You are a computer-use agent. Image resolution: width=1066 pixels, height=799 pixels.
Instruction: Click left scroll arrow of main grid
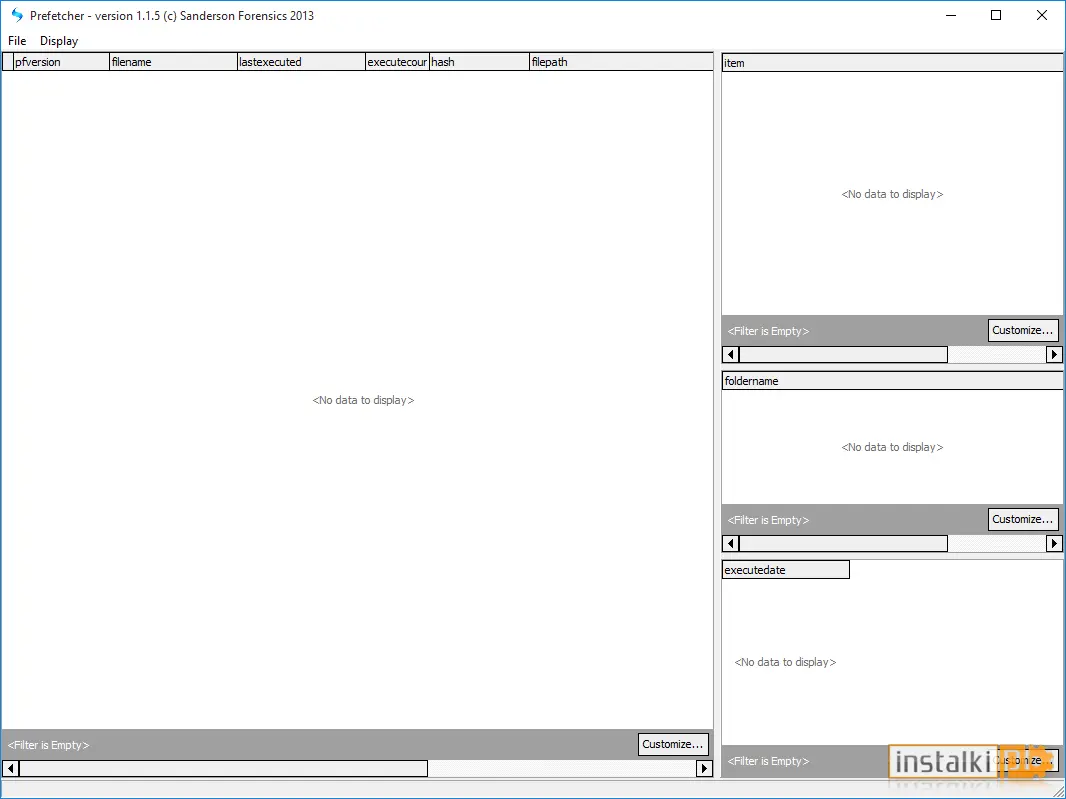coord(11,768)
